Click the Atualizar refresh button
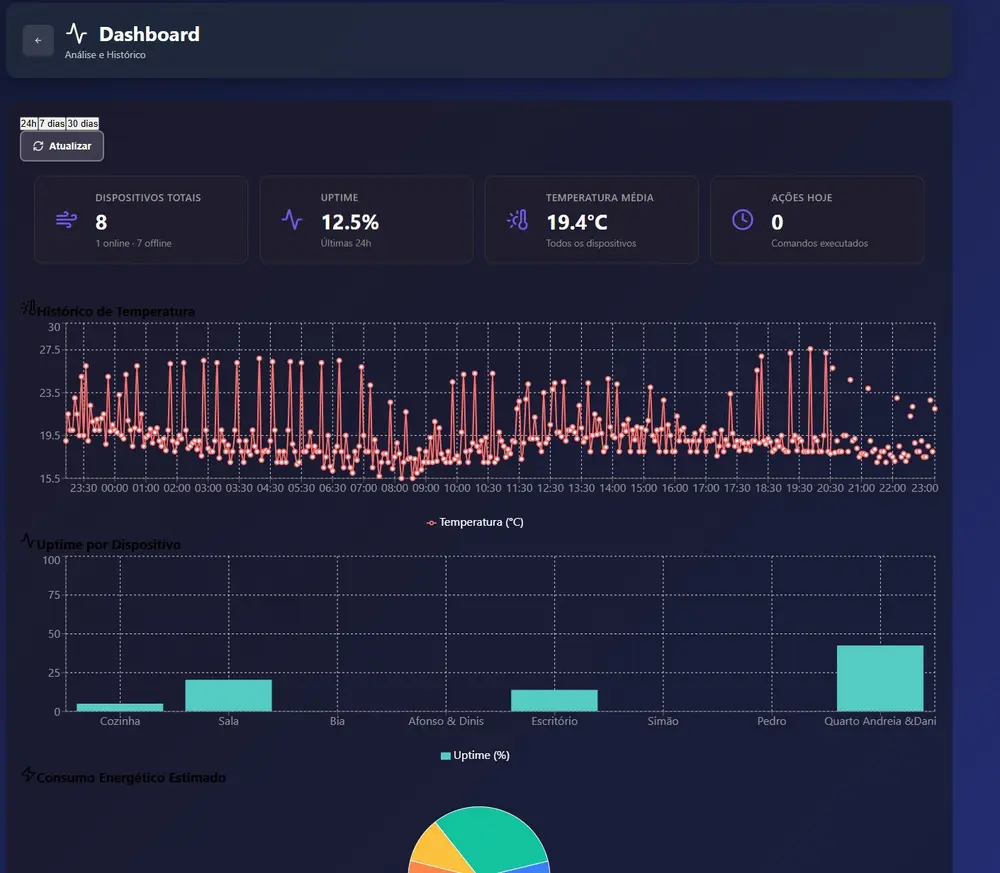 coord(62,146)
